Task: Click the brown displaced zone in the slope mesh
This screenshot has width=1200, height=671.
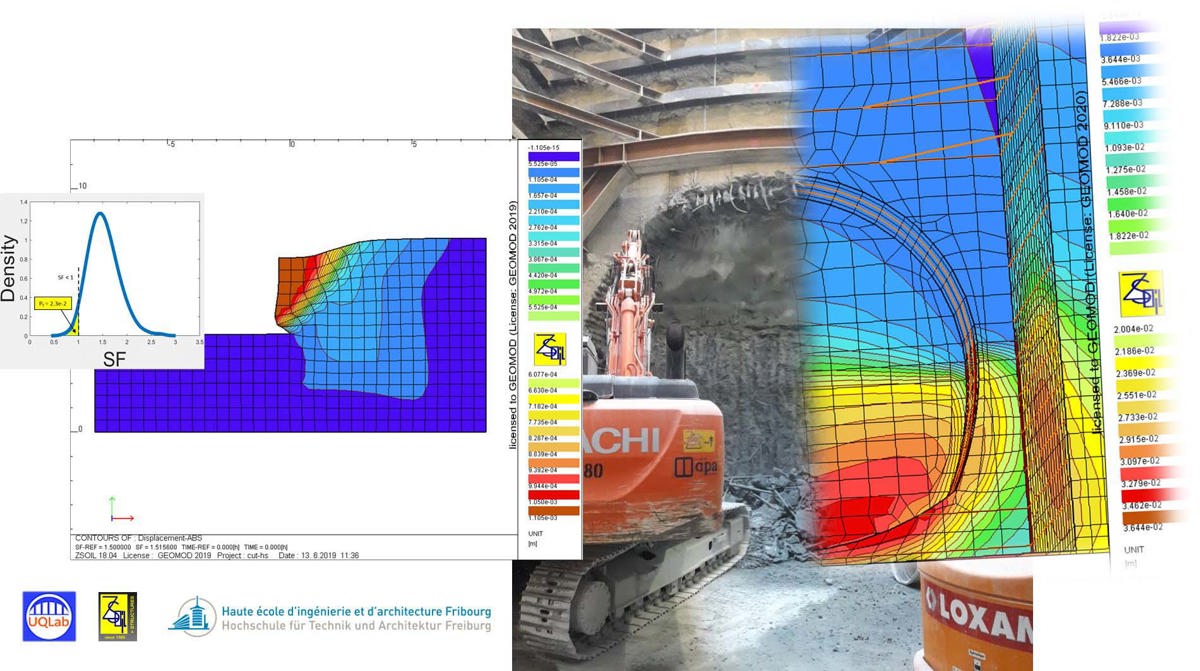Action: pos(288,274)
